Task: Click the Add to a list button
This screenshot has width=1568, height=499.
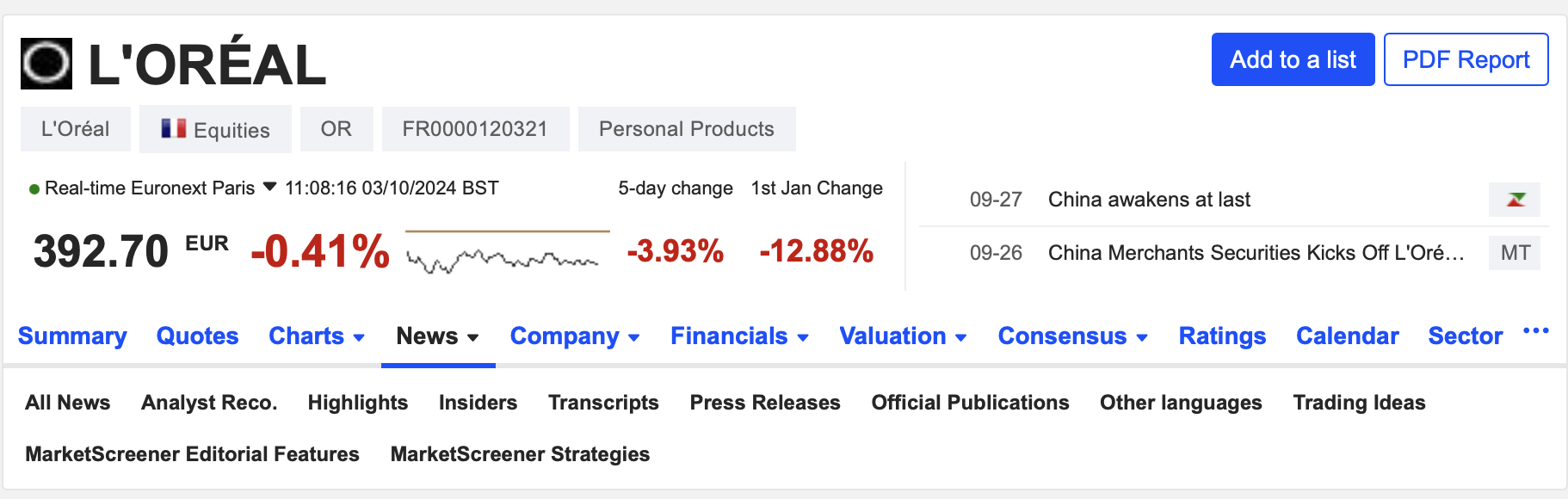Action: point(1292,59)
